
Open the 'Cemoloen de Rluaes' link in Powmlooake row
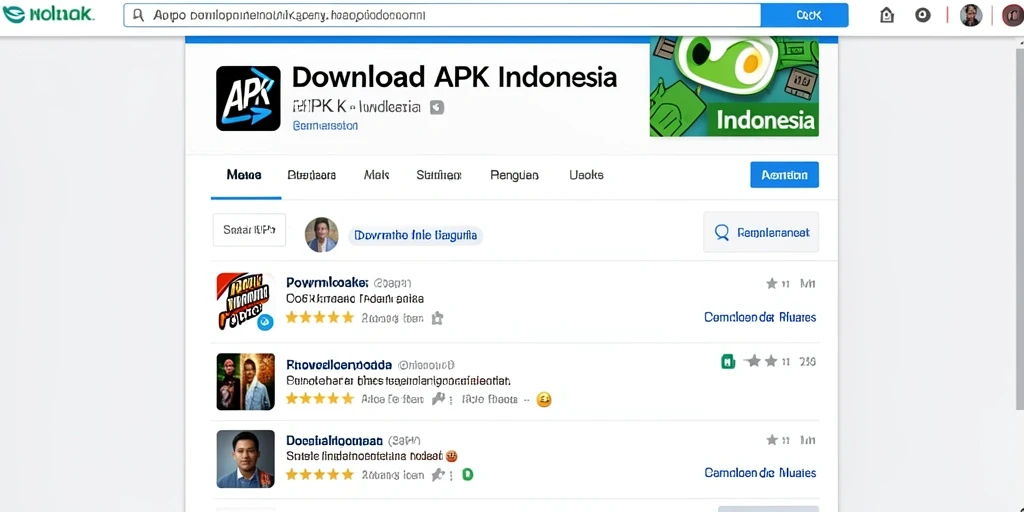[x=760, y=317]
